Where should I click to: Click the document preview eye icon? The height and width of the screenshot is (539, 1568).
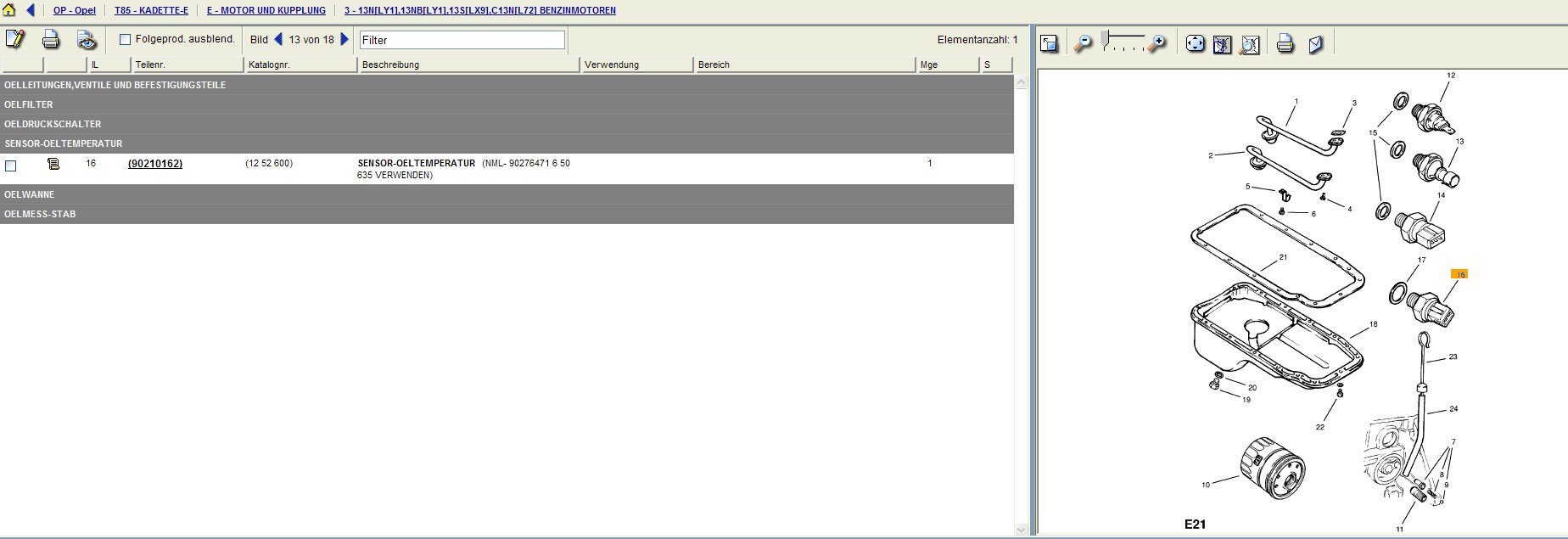point(87,39)
